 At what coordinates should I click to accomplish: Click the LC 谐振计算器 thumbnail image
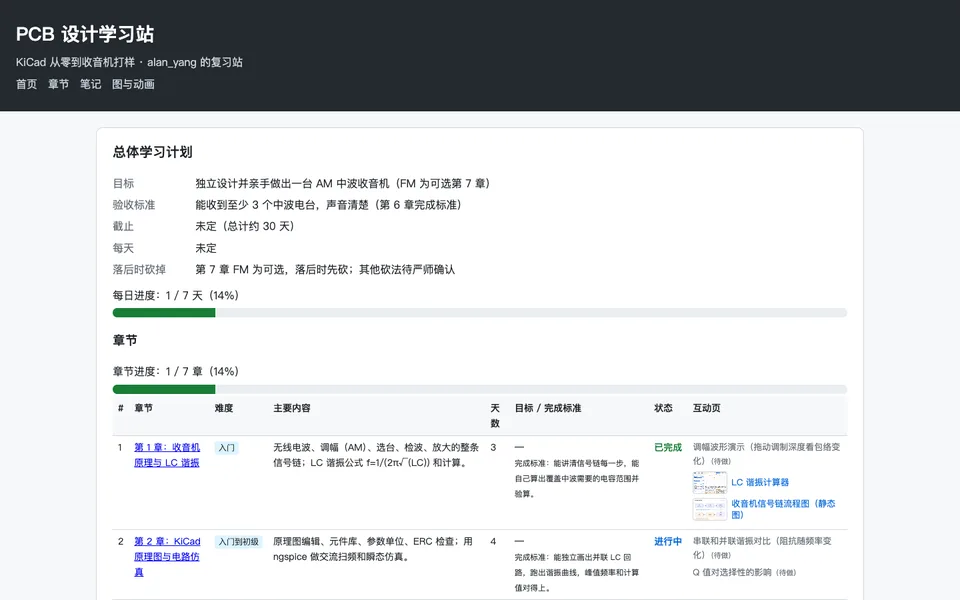710,482
